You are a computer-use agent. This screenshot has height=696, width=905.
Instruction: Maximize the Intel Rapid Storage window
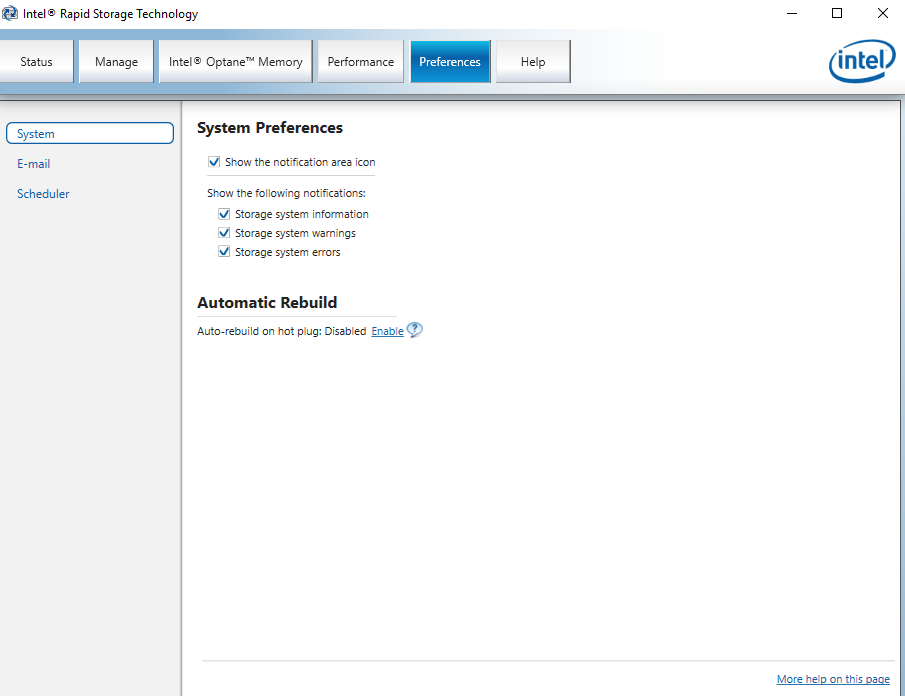coord(837,13)
